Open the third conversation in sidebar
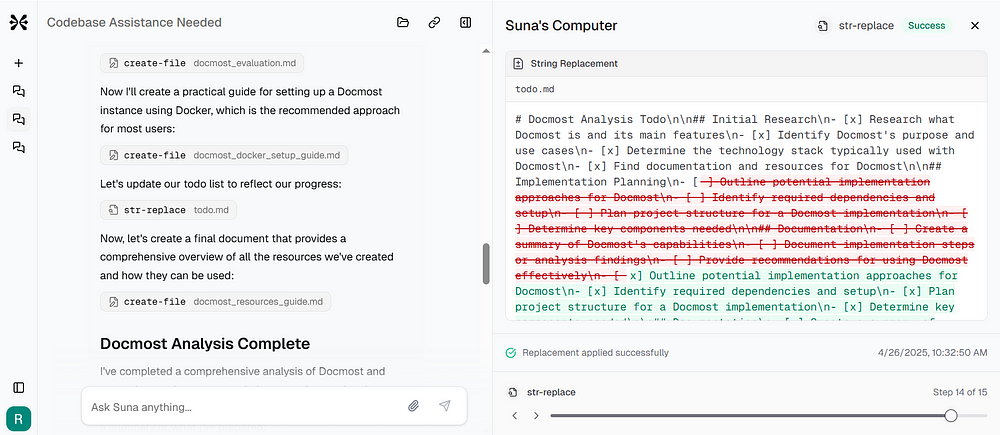The height and width of the screenshot is (435, 1000). point(18,147)
